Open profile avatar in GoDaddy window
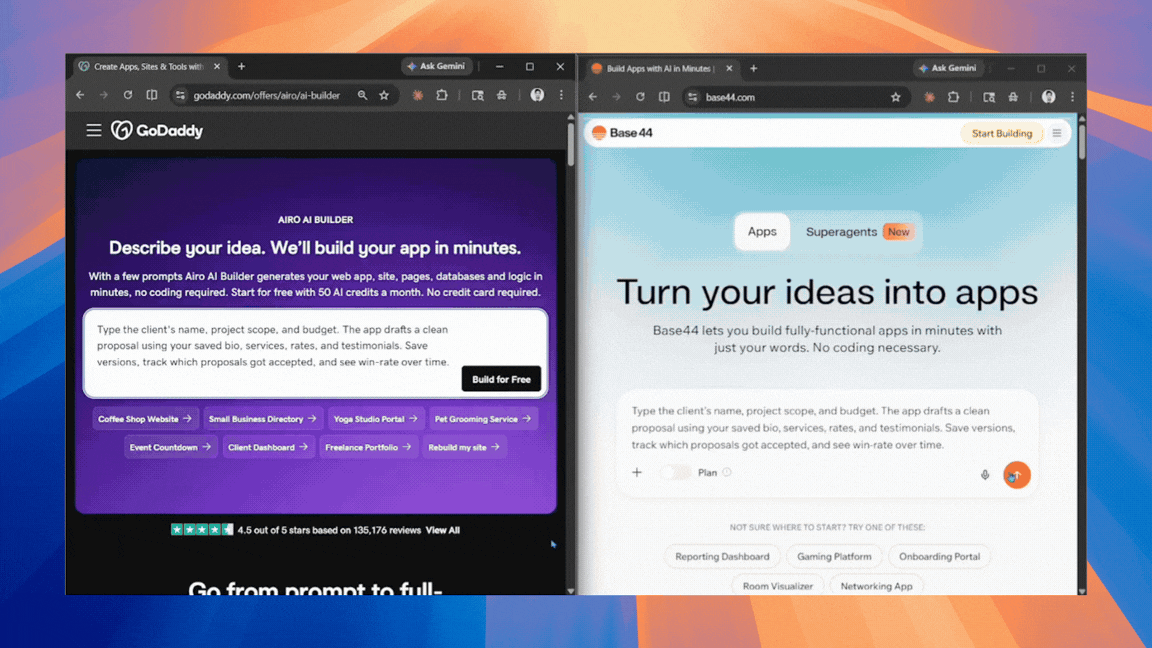The height and width of the screenshot is (648, 1152). pos(537,96)
